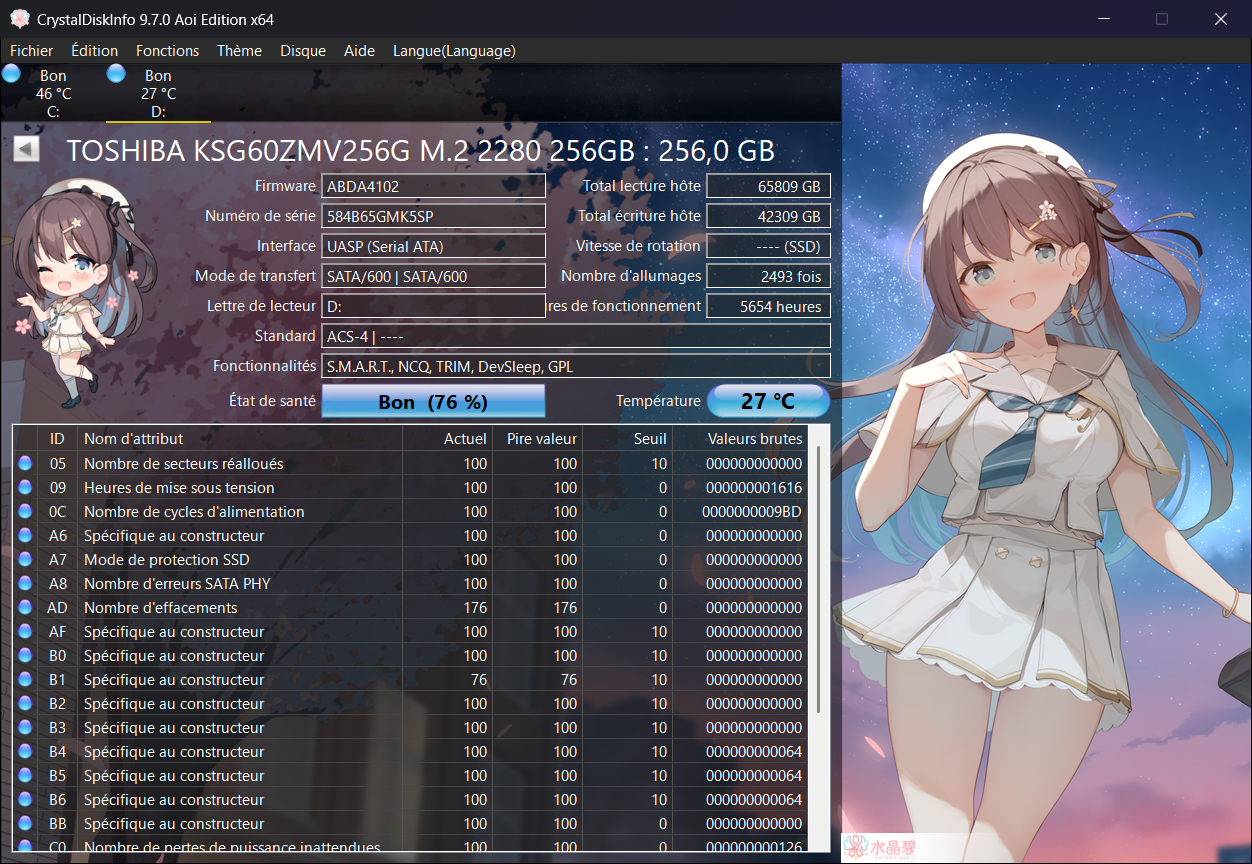
Task: Click the Firmware field ABDA4102
Action: point(433,186)
